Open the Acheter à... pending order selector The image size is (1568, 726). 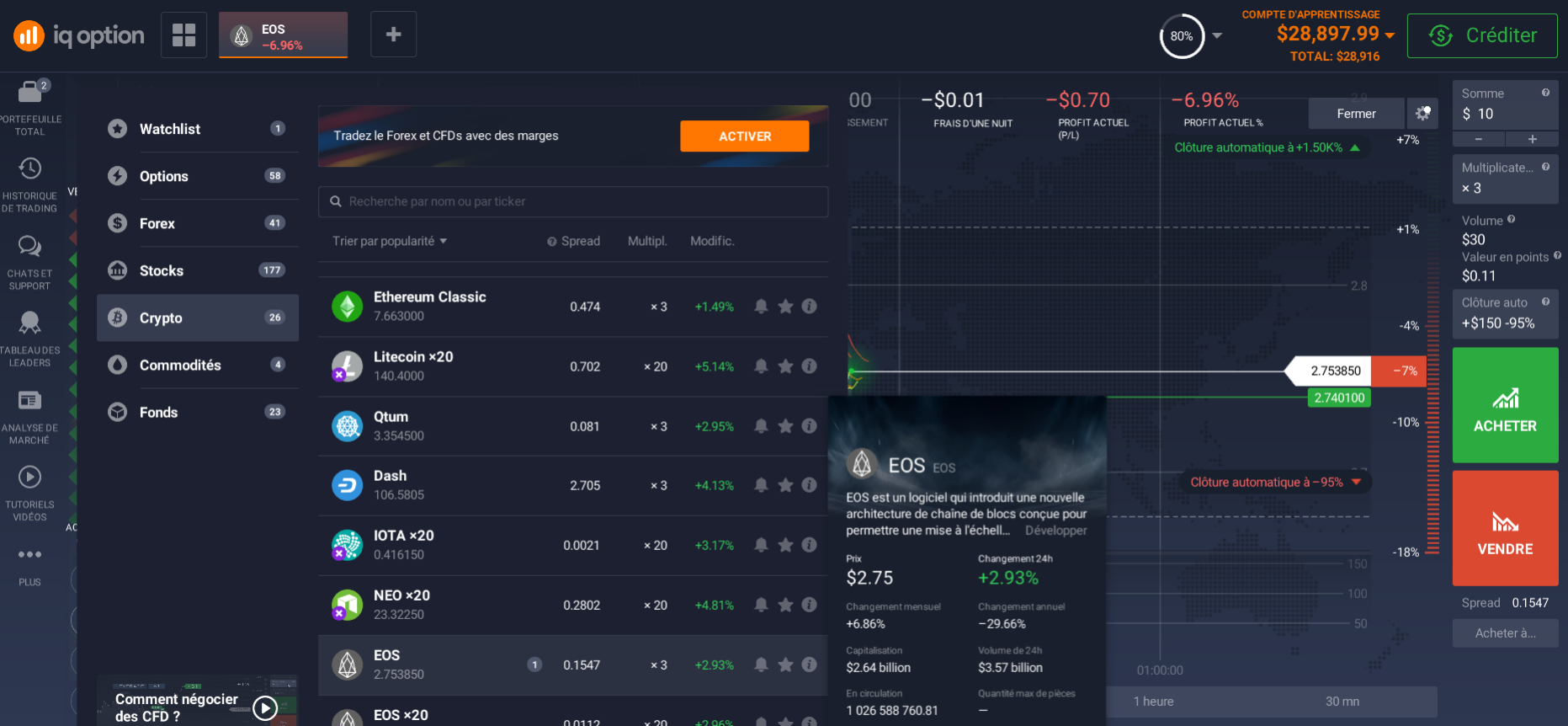[x=1505, y=633]
